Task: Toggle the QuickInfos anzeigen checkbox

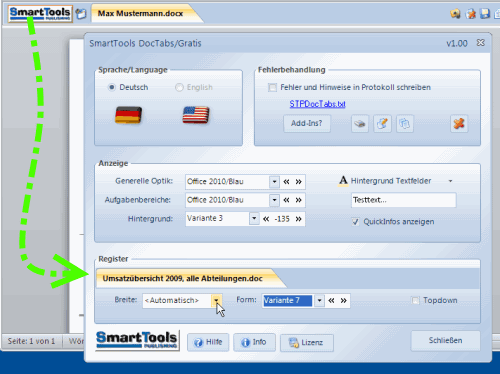Action: [355, 222]
